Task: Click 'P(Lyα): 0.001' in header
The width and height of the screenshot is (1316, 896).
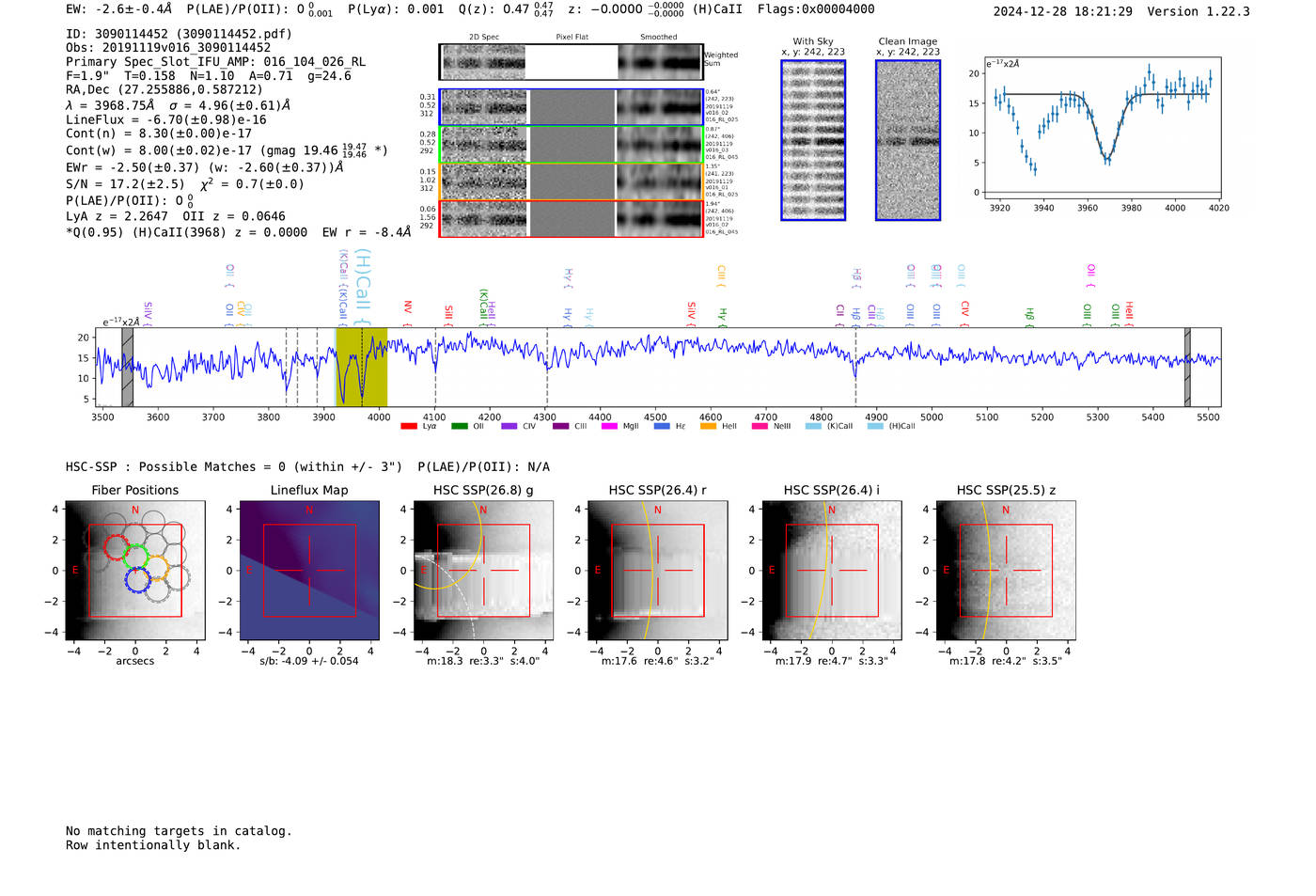Action: click(x=396, y=9)
